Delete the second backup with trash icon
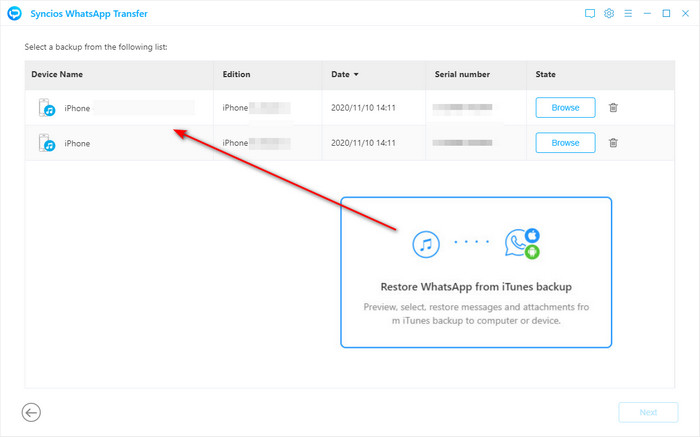The width and height of the screenshot is (700, 437). [613, 143]
